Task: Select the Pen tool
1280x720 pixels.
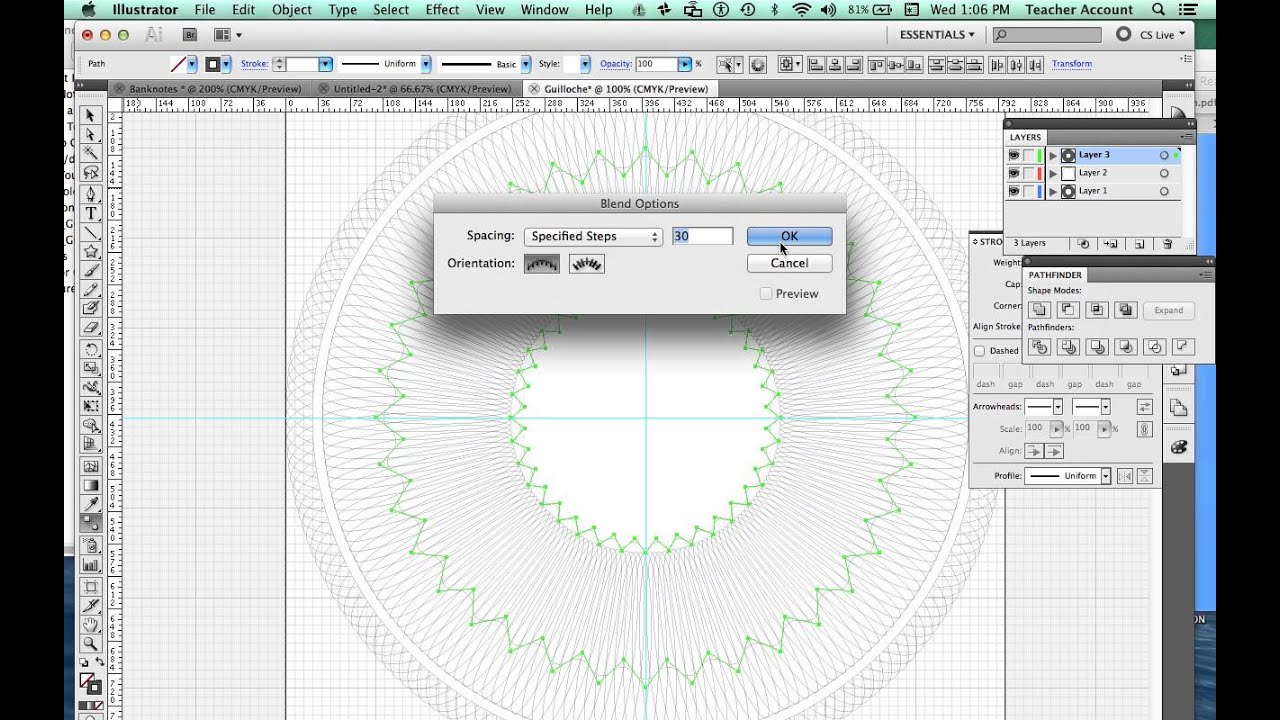Action: tap(91, 194)
